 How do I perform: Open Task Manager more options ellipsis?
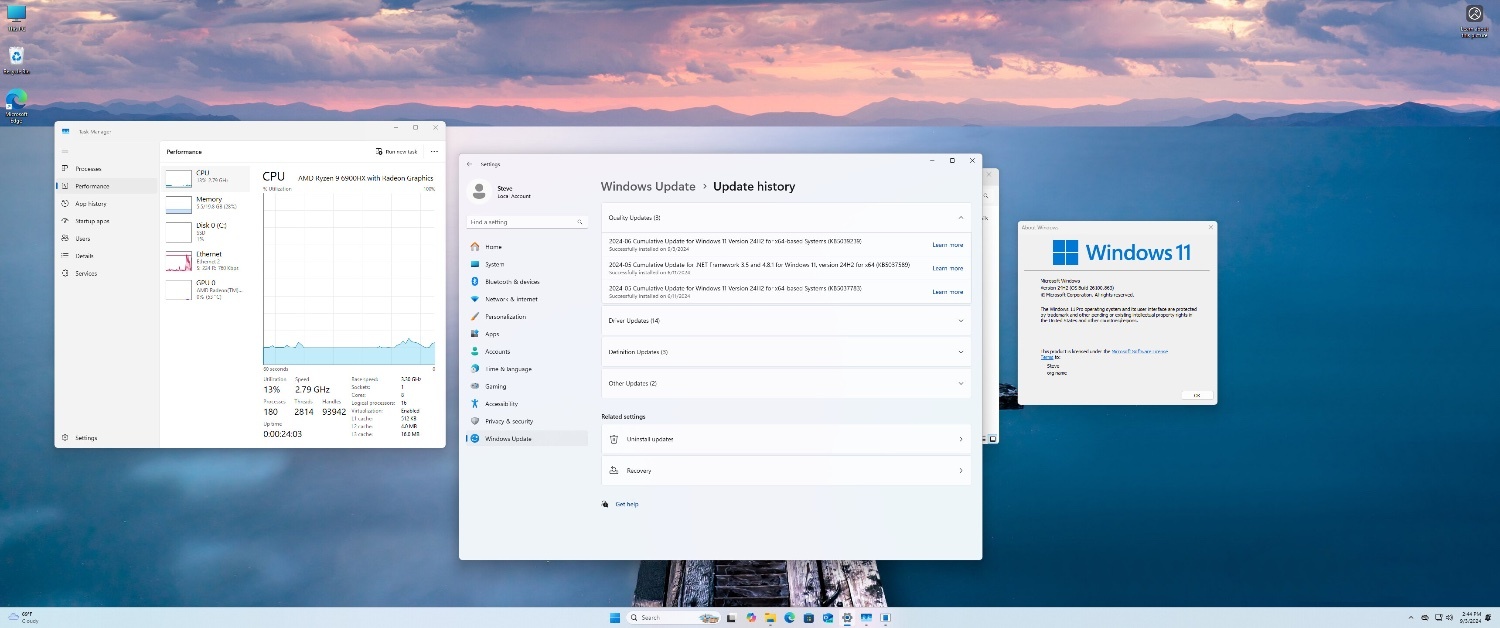(x=434, y=152)
